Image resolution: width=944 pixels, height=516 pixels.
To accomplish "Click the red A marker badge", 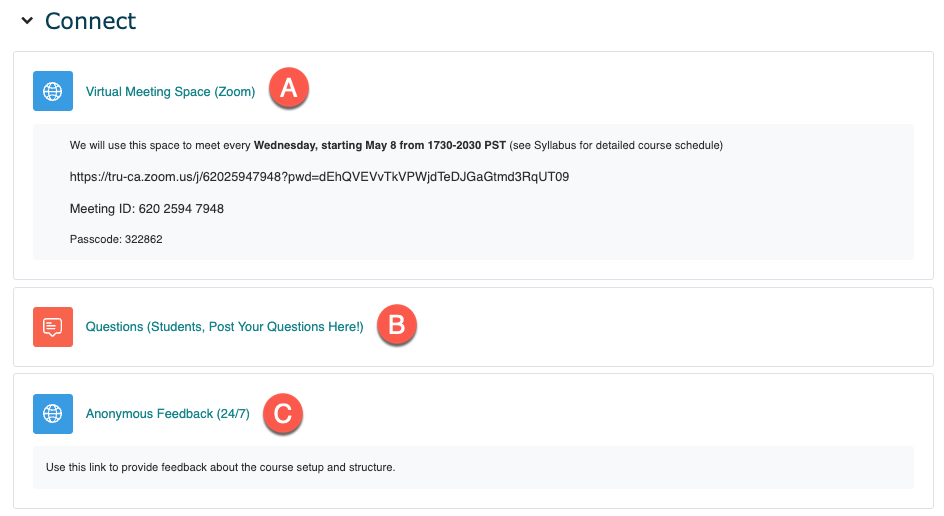I will [x=289, y=89].
